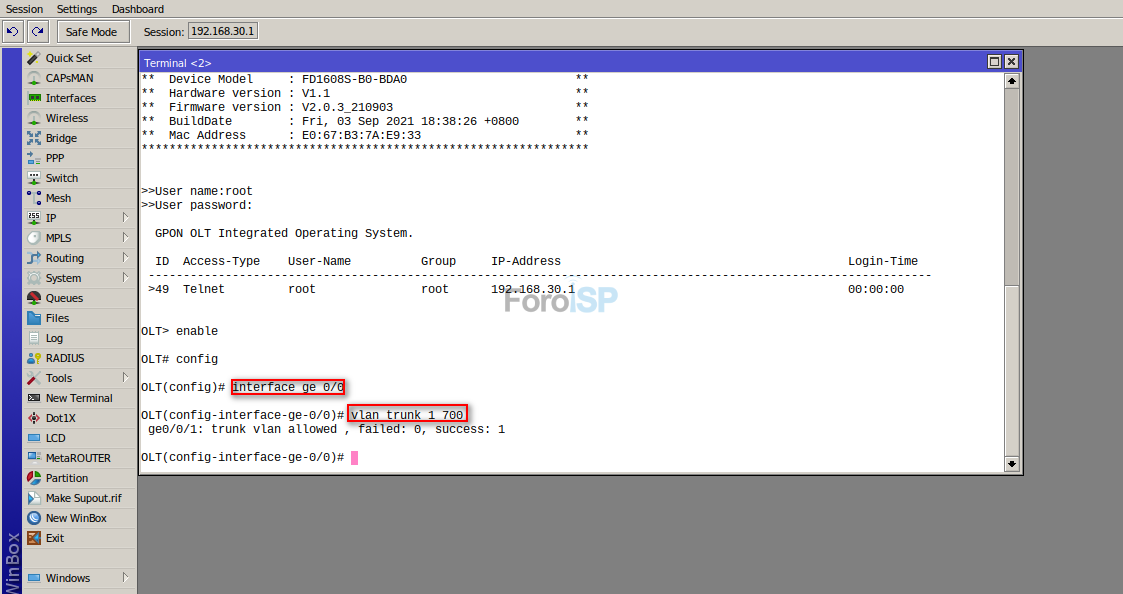
Task: Open the Wireless settings
Action: pos(70,118)
